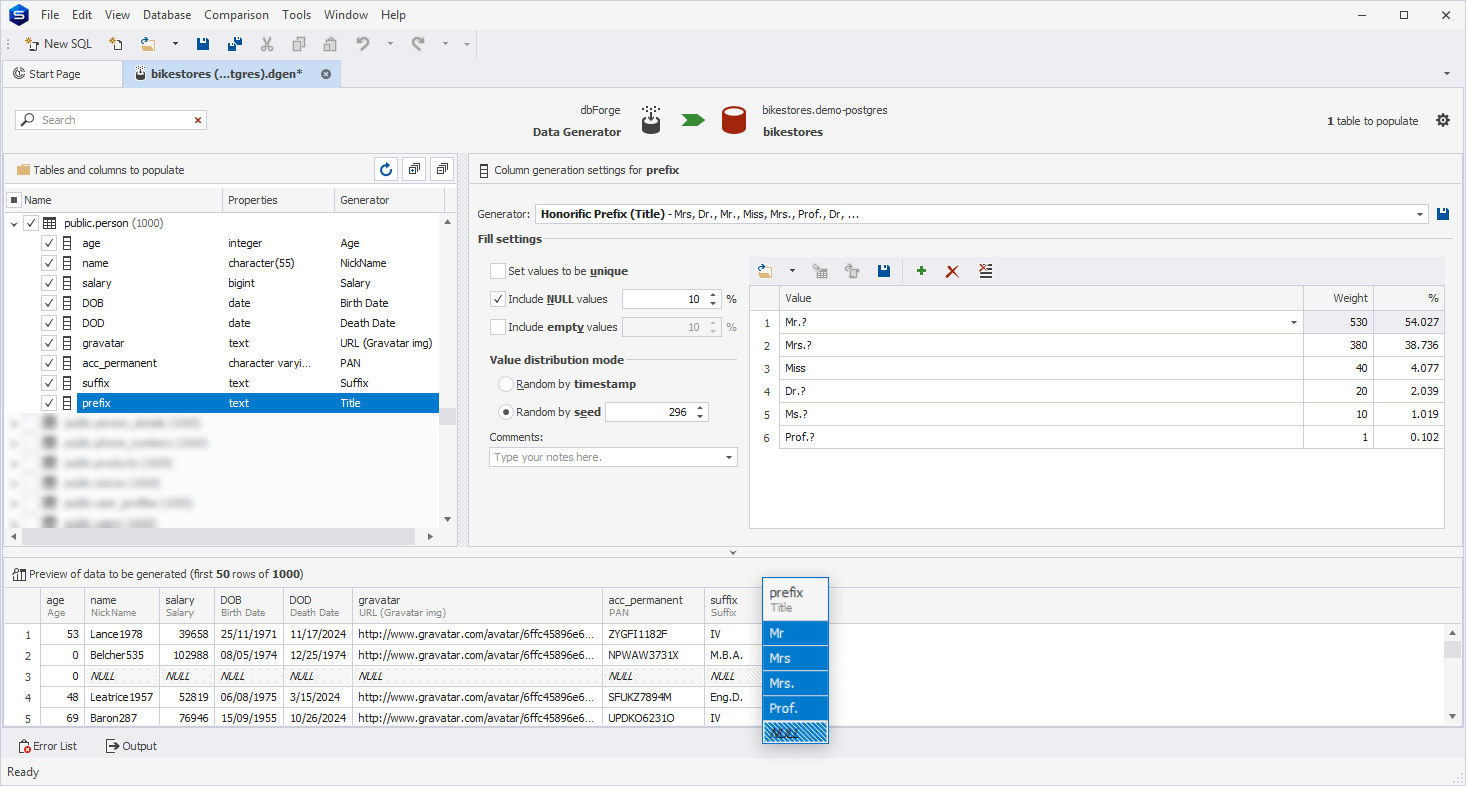Viewport: 1466px width, 786px height.
Task: Click the load from query icon in value toolbar
Action: point(852,271)
